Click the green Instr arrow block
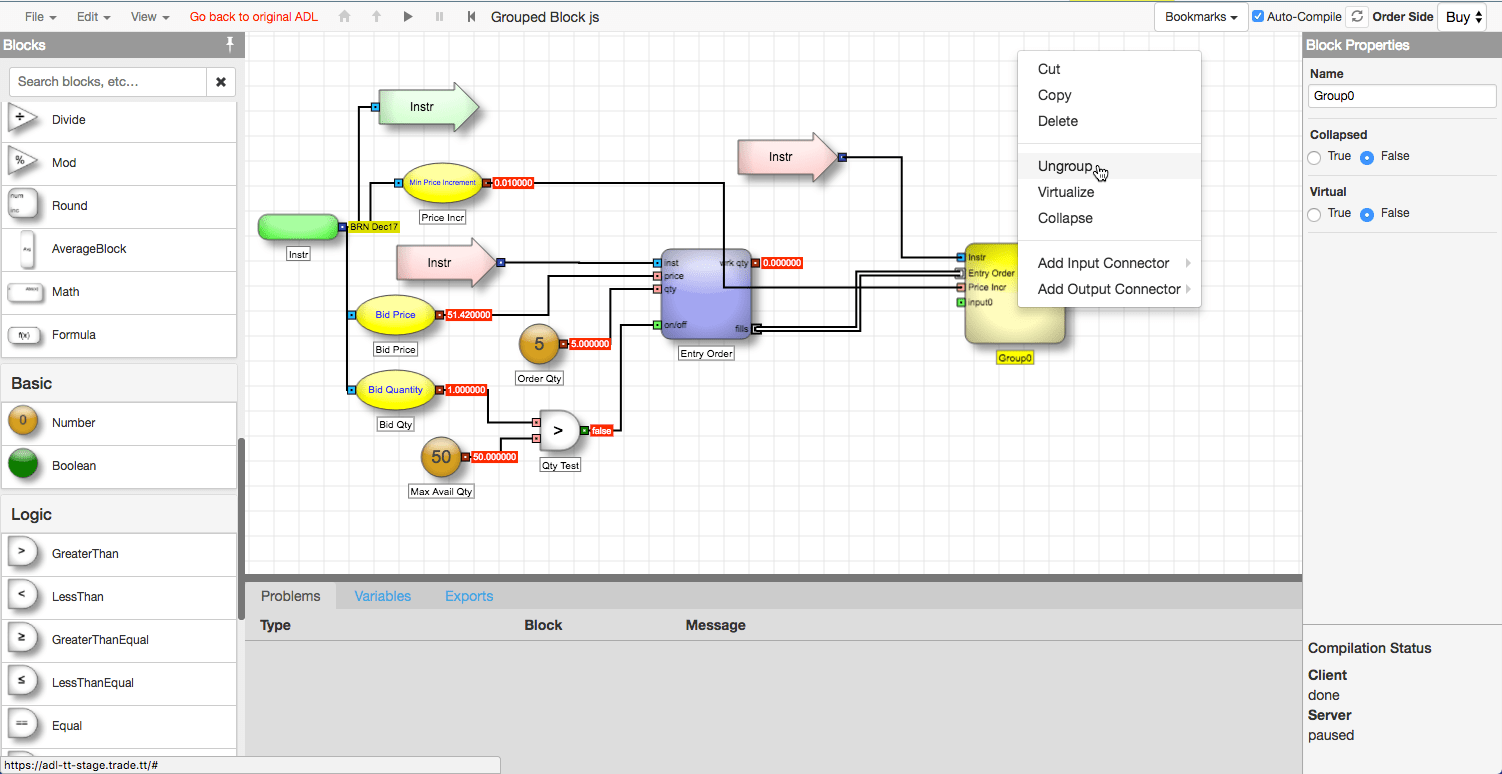 coord(430,106)
